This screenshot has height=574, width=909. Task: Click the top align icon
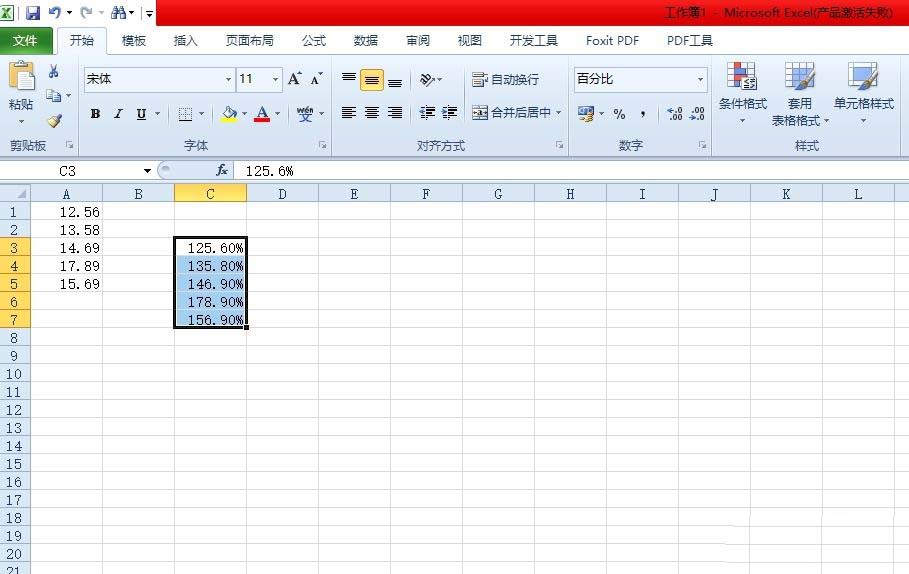[x=348, y=79]
